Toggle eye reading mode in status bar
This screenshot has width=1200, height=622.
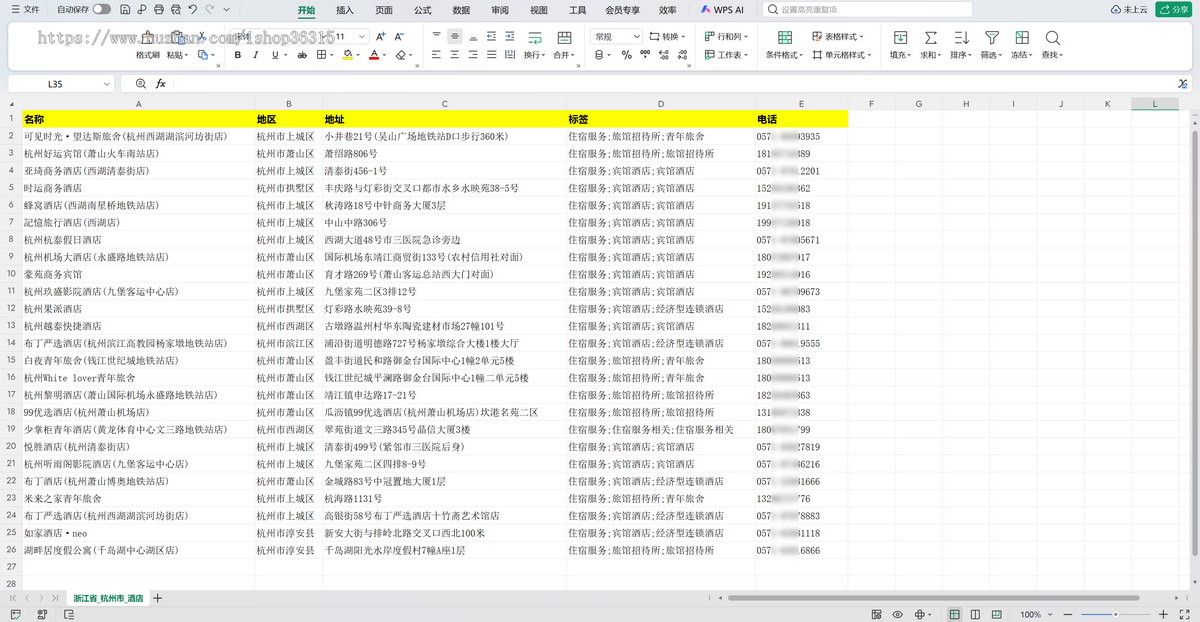point(898,614)
